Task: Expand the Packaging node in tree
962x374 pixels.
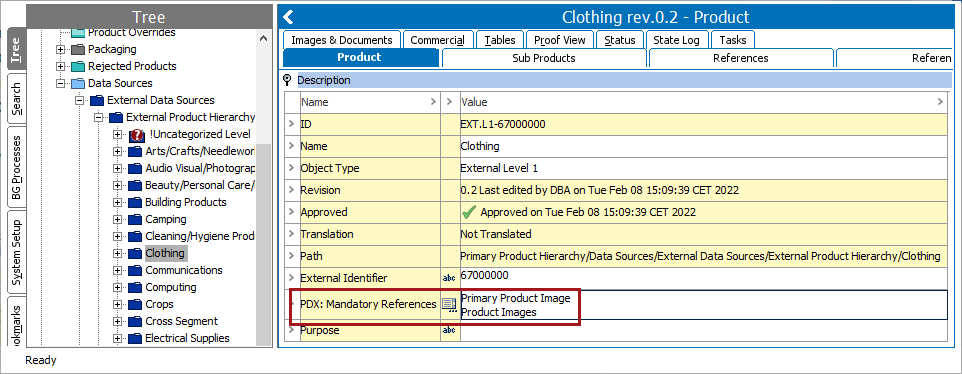Action: pyautogui.click(x=60, y=49)
